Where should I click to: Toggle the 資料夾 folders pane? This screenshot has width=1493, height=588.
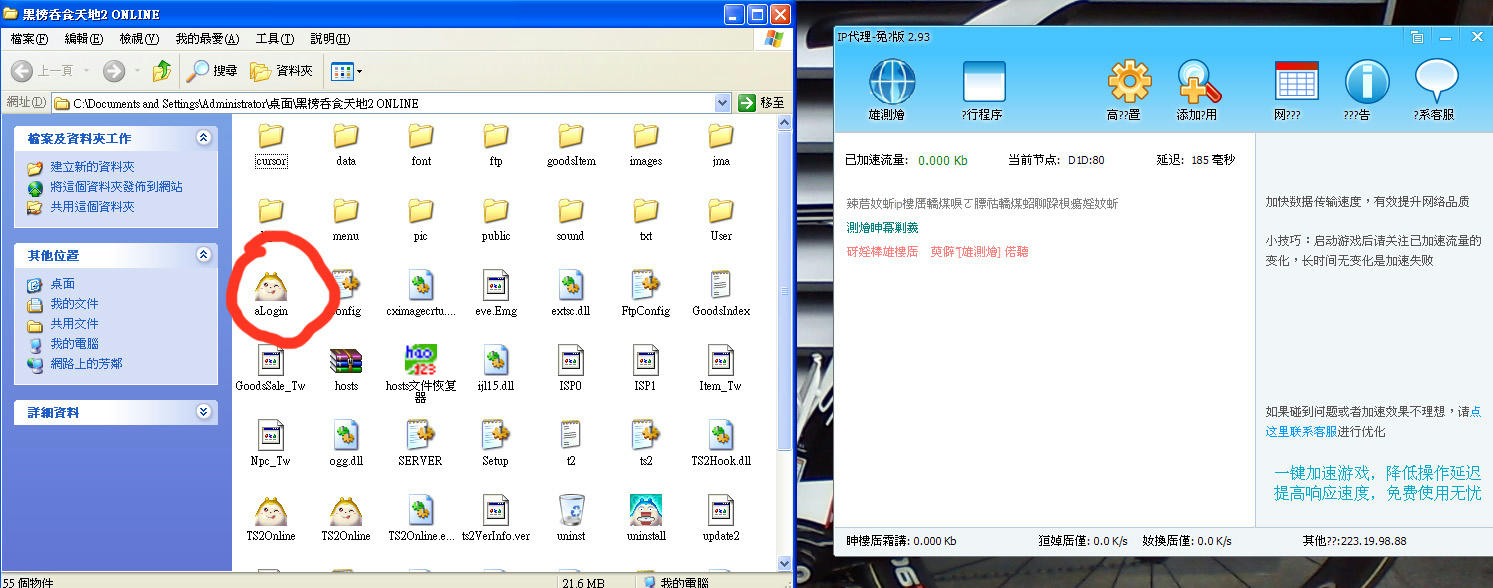click(x=282, y=71)
